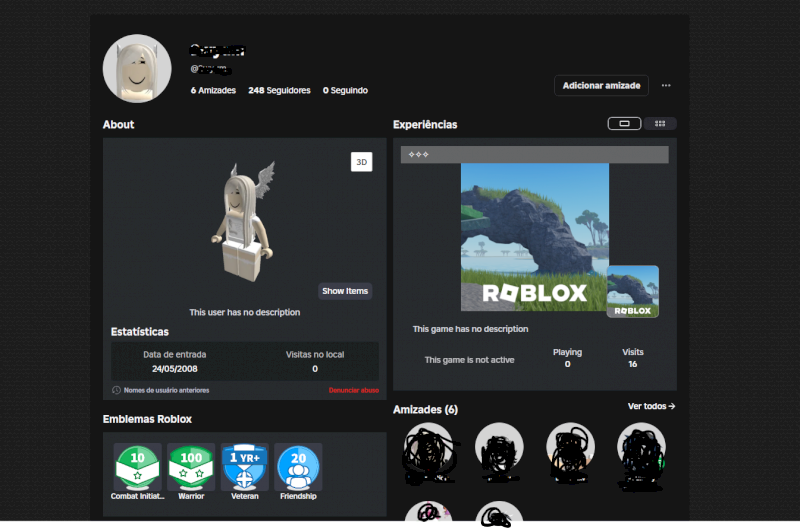Click the Visitas no local label
The image size is (800, 529).
pos(315,355)
